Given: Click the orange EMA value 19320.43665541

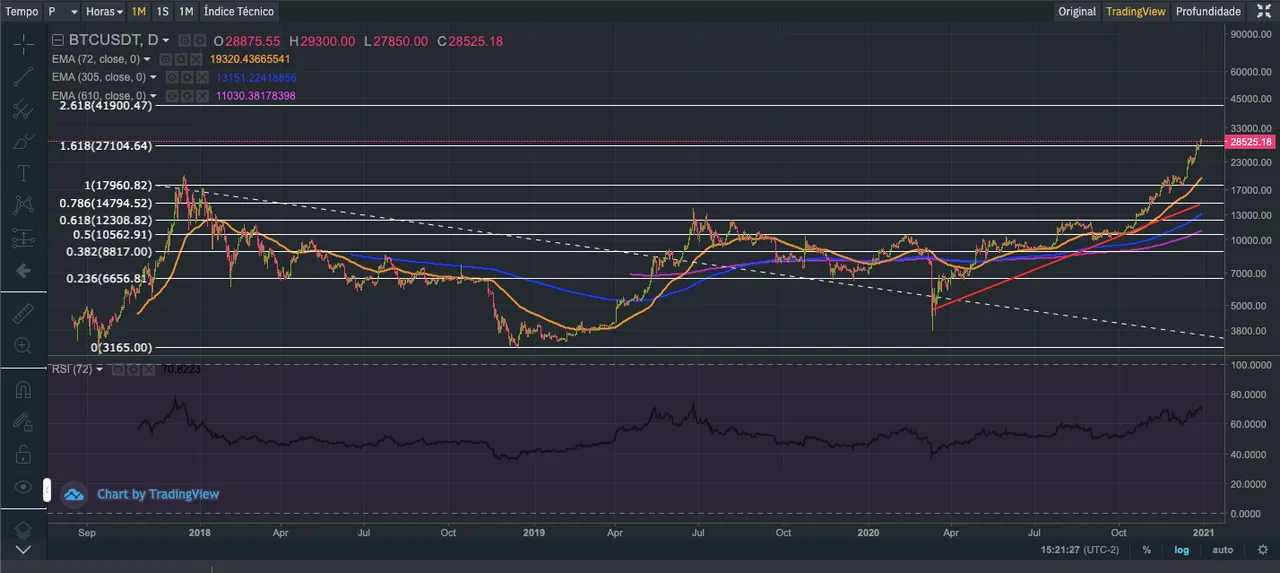Looking at the screenshot, I should (x=251, y=59).
